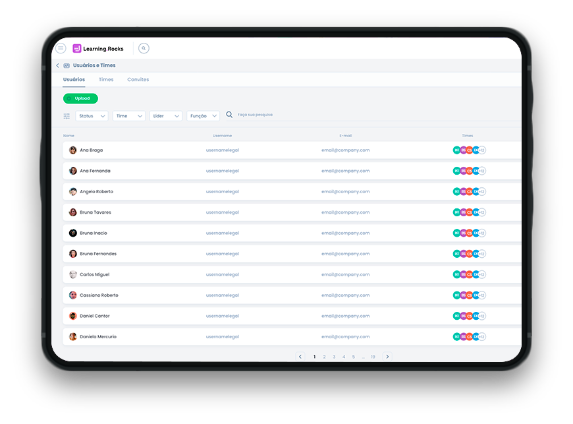Click the Learning Rocks logo

tap(98, 49)
